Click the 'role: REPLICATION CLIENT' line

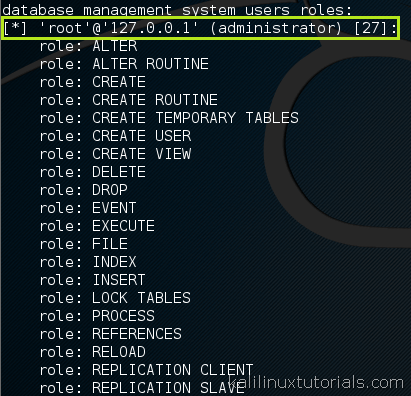[x=147, y=370]
